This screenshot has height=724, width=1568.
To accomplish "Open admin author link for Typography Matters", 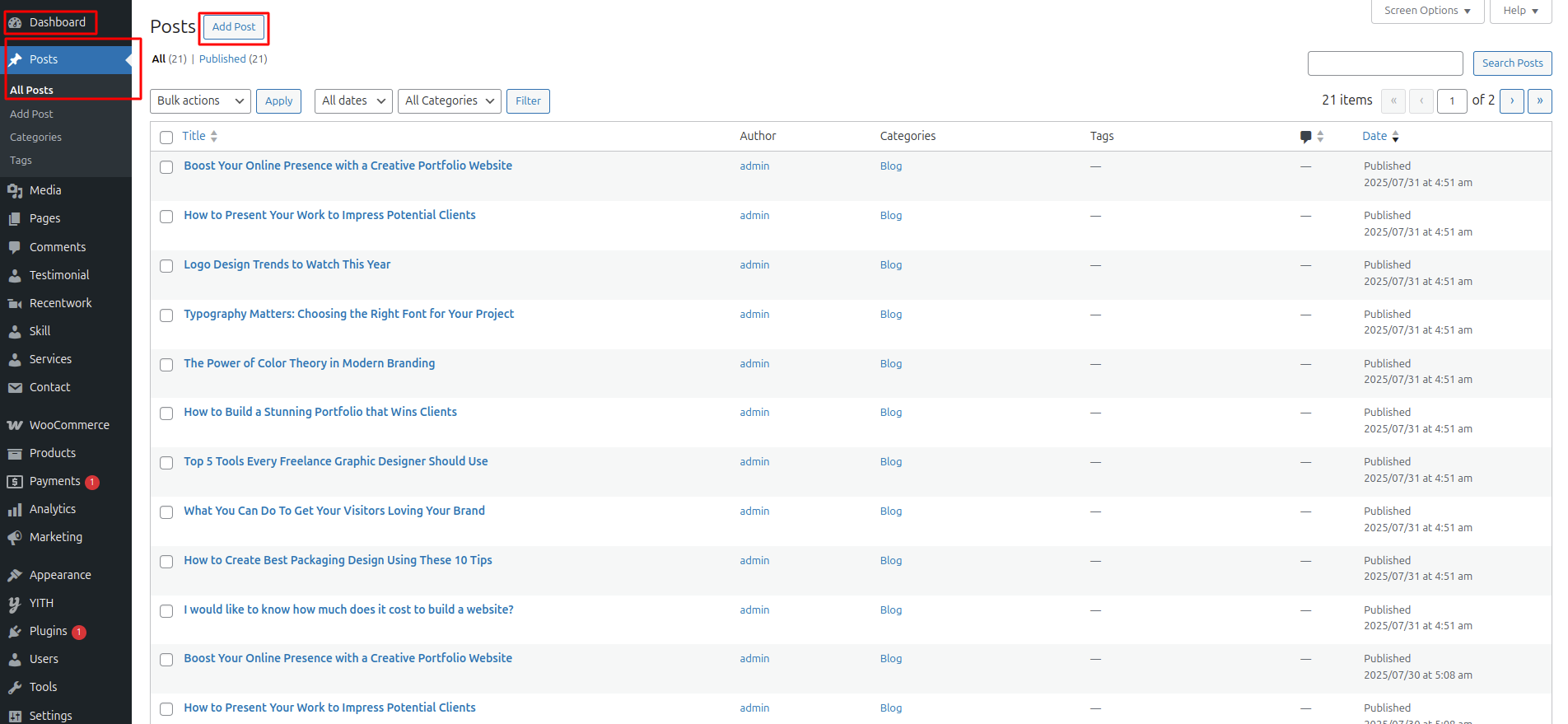I will [x=754, y=314].
